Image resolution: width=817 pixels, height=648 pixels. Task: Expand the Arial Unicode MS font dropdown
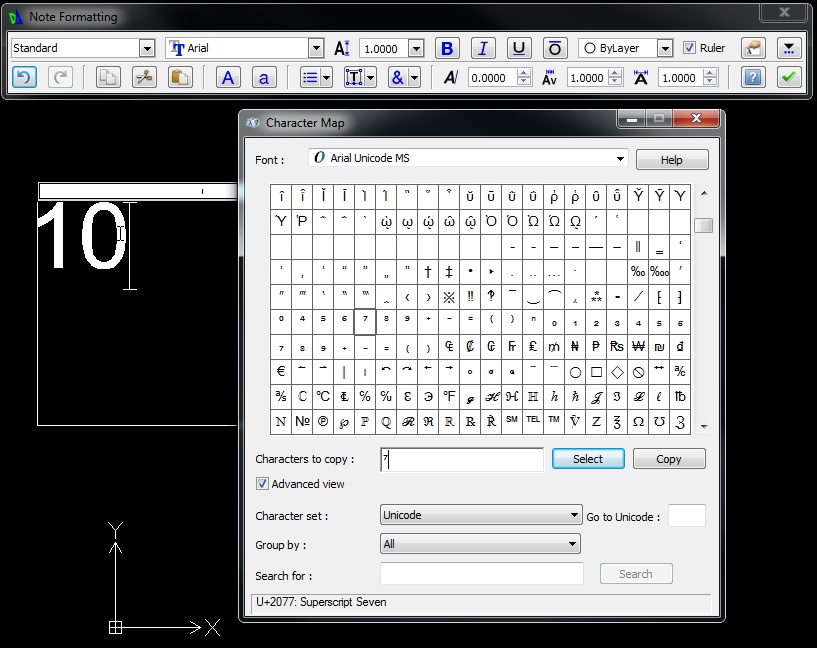tap(621, 158)
